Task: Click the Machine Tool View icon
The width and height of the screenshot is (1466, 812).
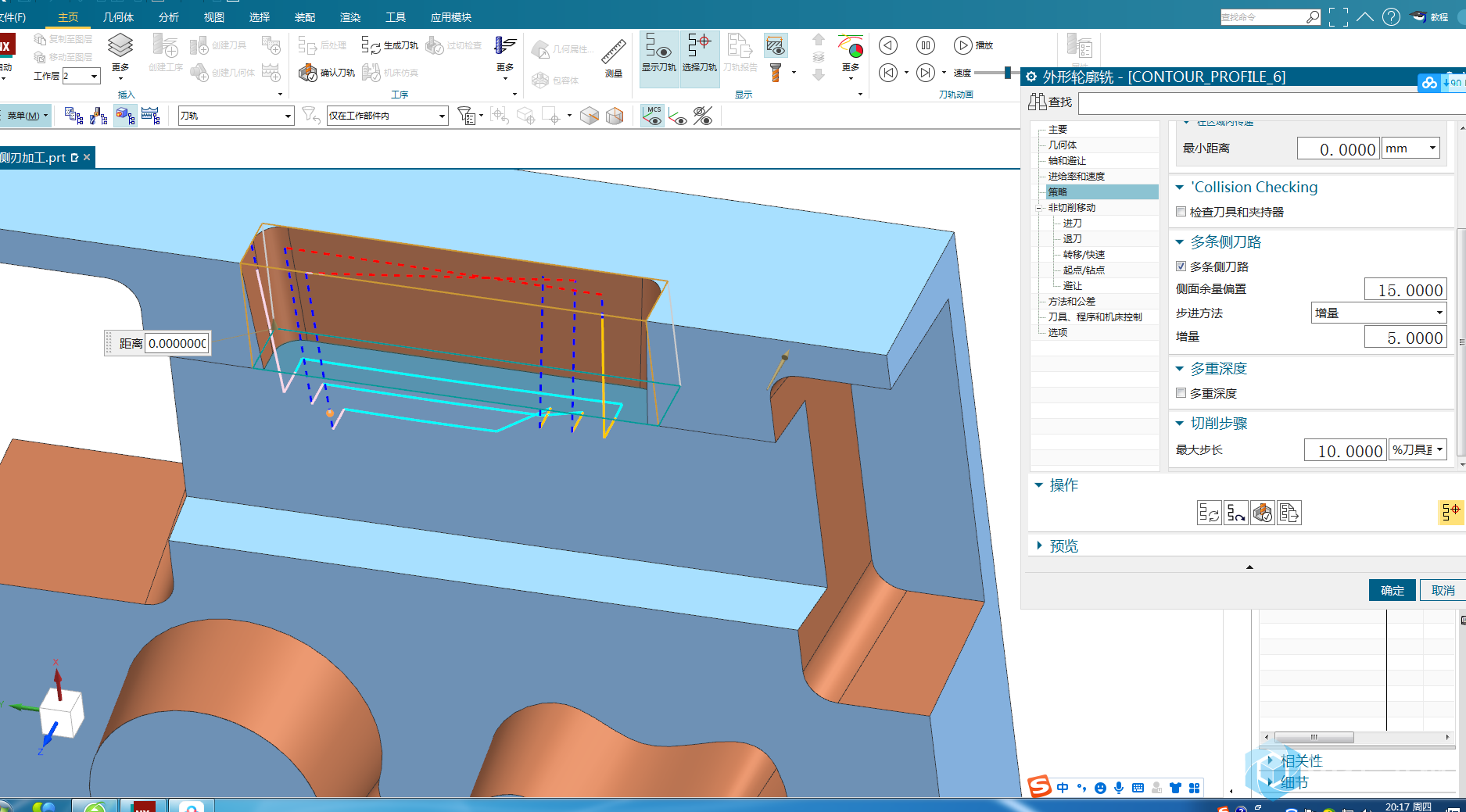Action: pyautogui.click(x=99, y=116)
